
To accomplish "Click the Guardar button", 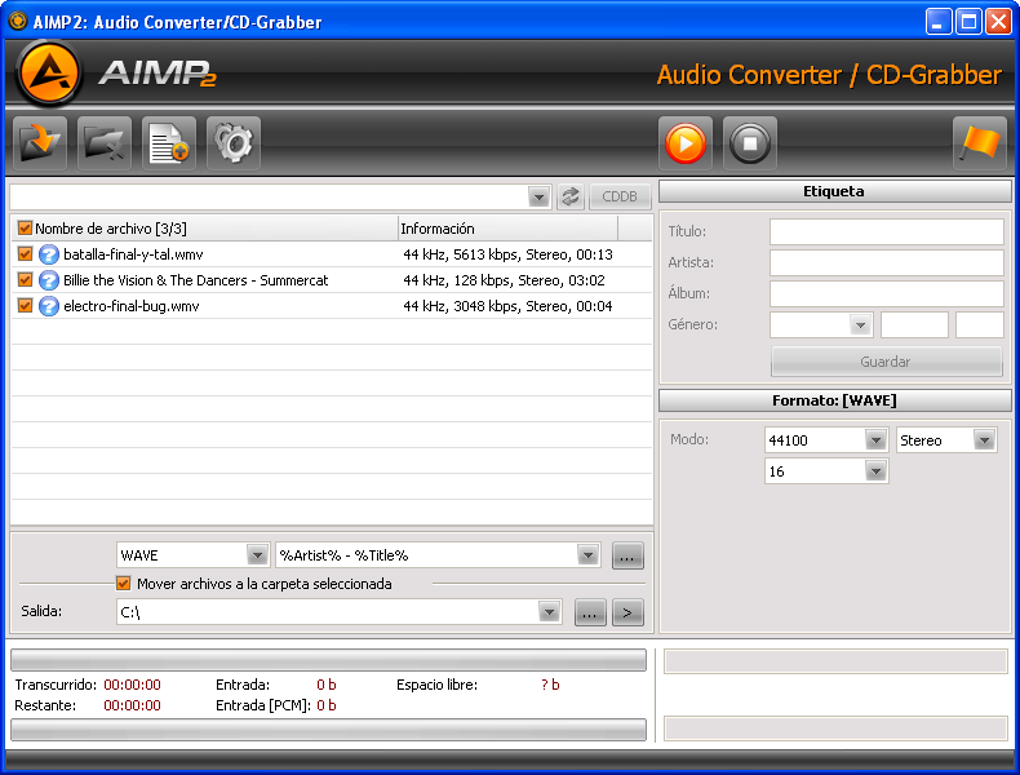I will pos(886,361).
